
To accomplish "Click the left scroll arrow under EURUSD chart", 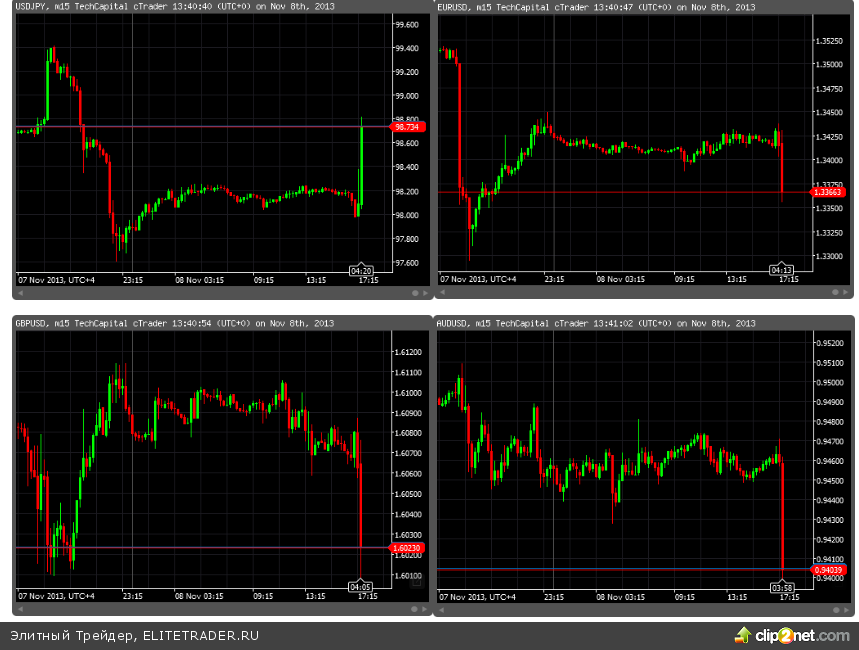I will 441,292.
